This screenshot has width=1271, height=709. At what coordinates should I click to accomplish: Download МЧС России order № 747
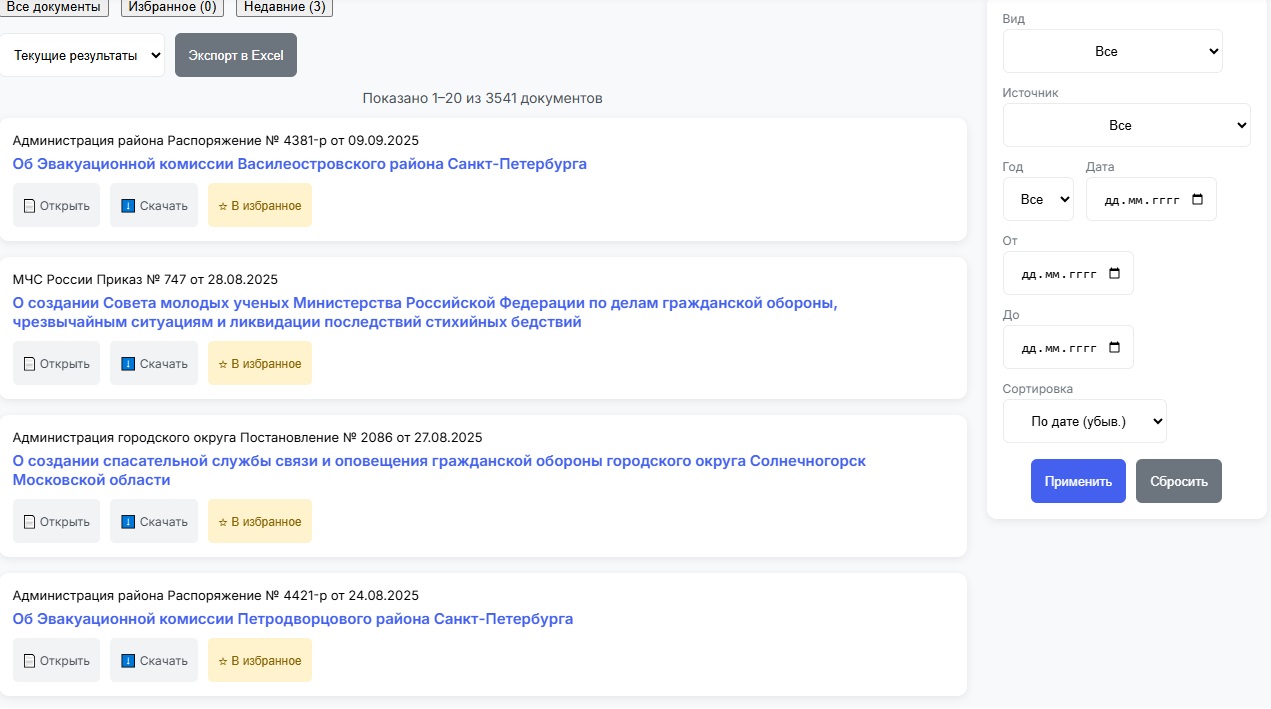click(x=154, y=364)
